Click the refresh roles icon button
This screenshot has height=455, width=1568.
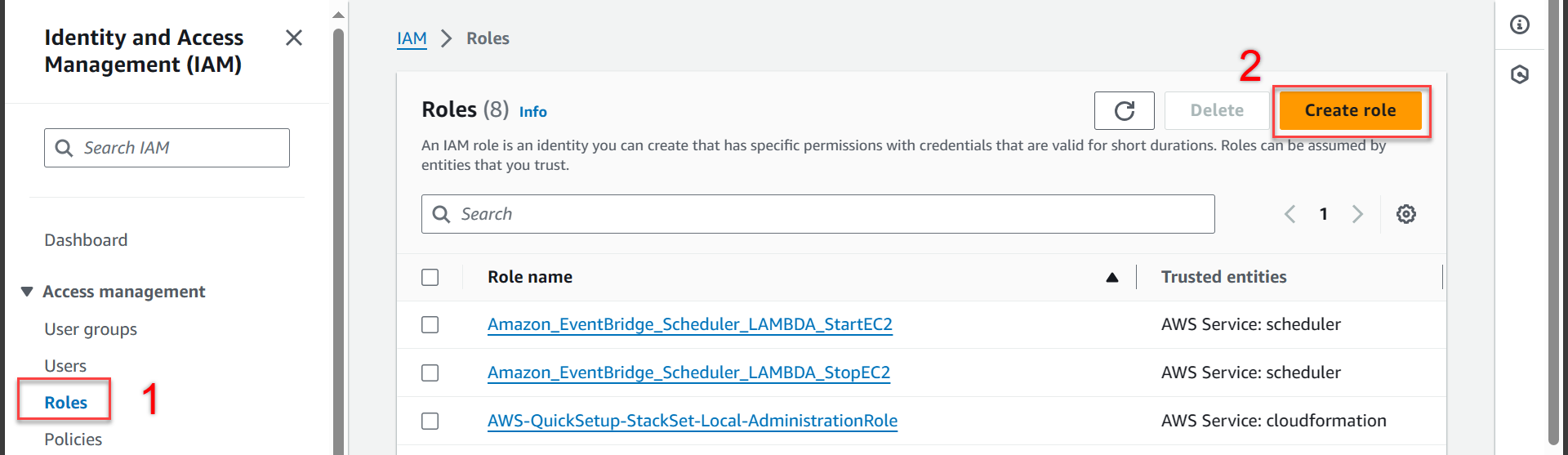pyautogui.click(x=1124, y=110)
